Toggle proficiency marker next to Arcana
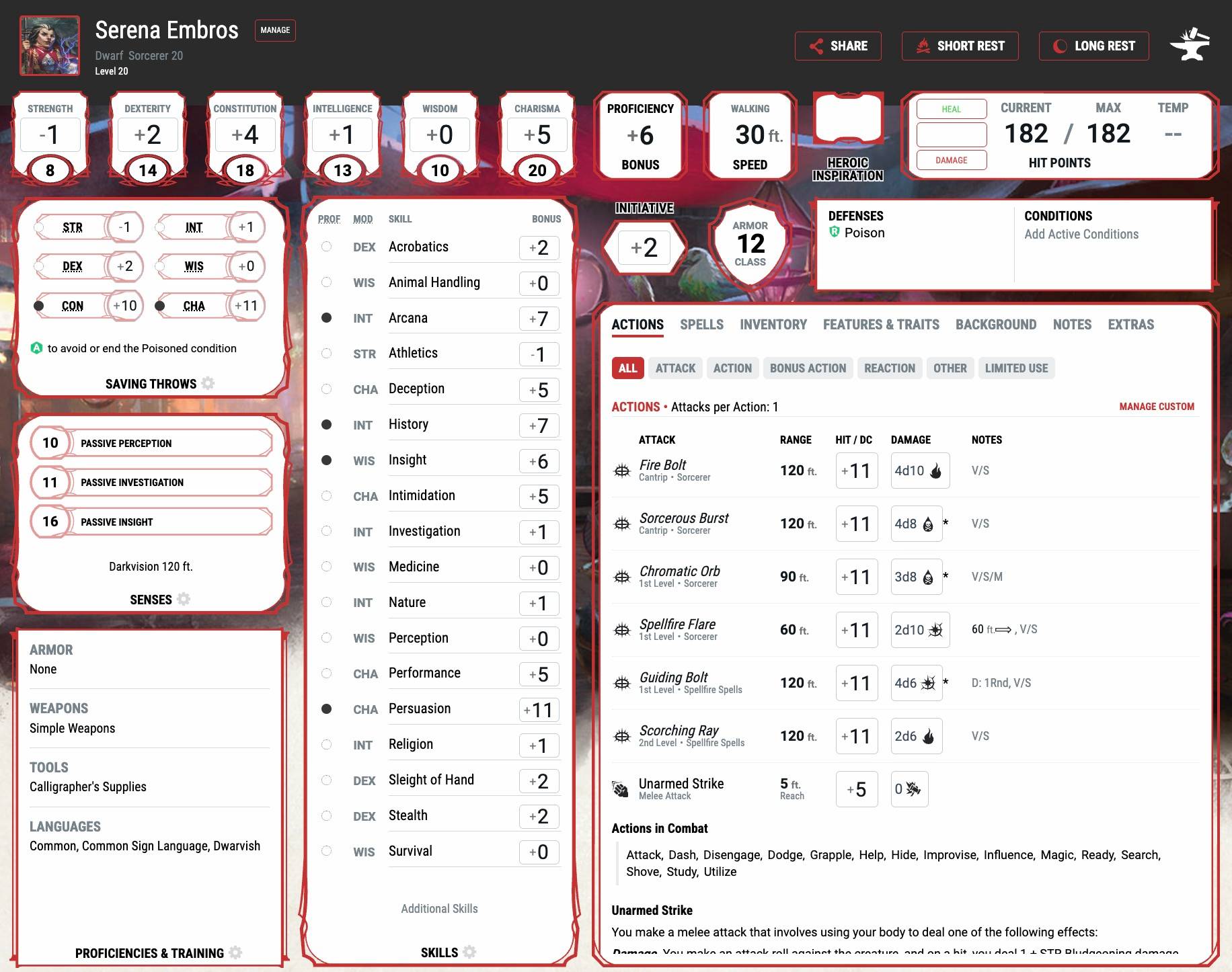 point(328,317)
